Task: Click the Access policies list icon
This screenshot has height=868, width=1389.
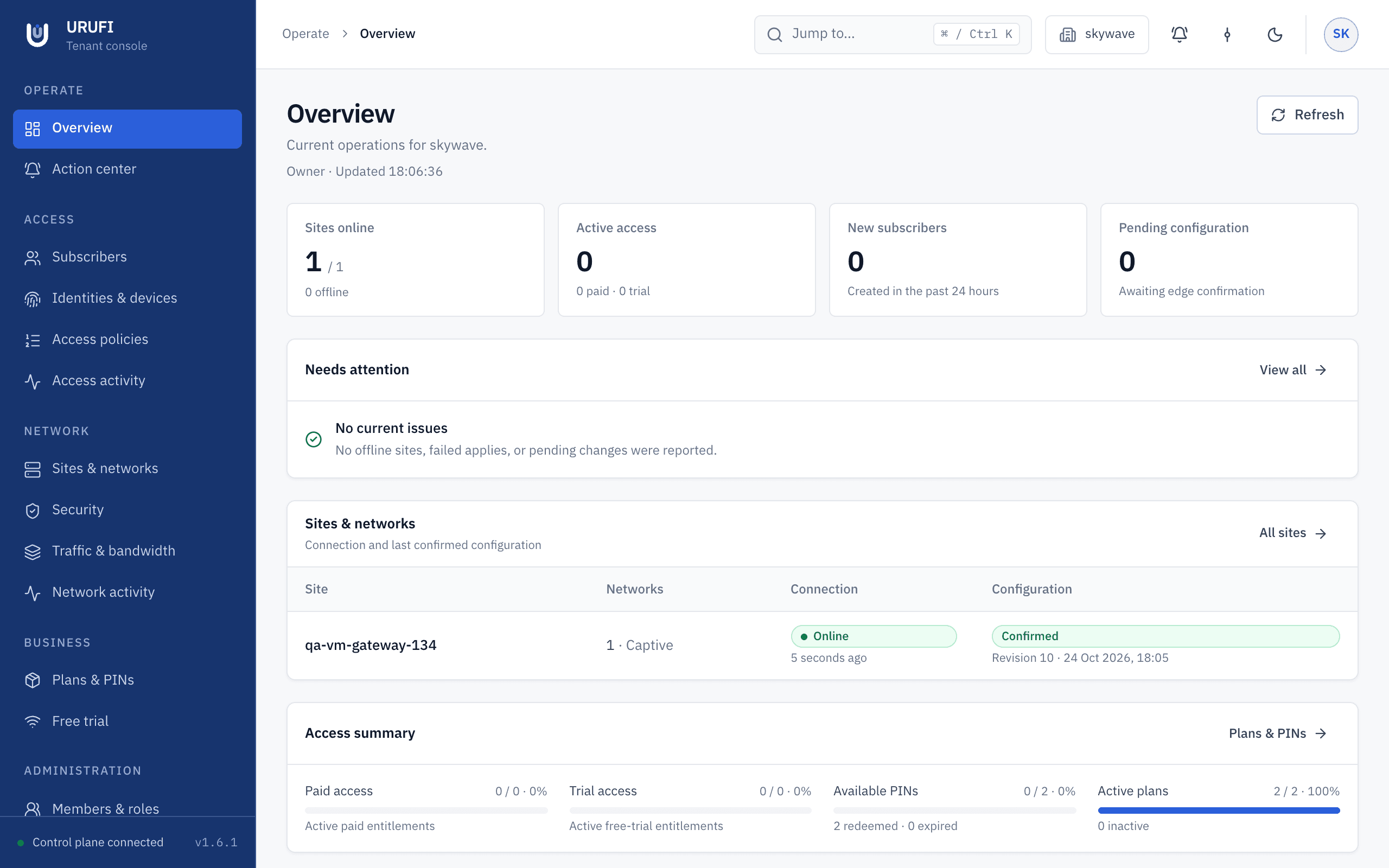Action: (x=33, y=341)
